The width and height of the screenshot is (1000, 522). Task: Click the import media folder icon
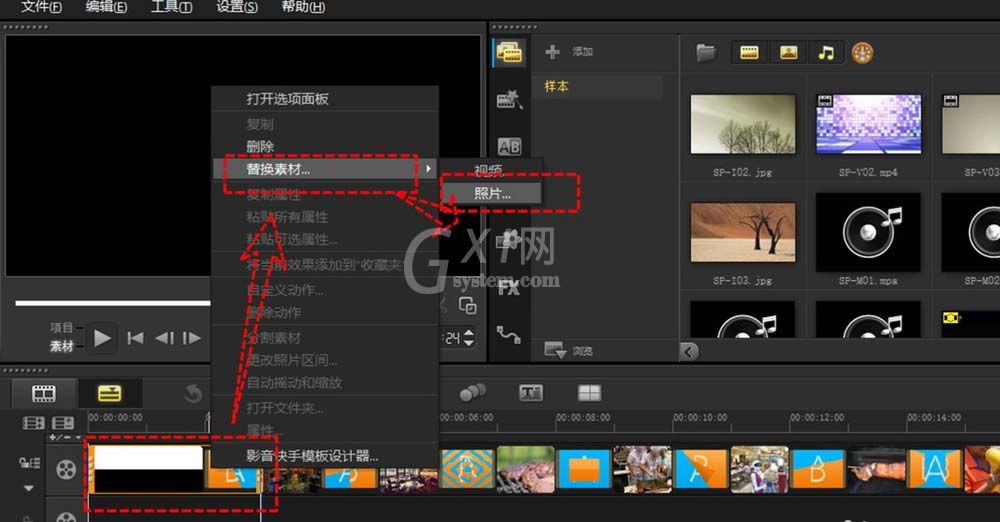706,52
